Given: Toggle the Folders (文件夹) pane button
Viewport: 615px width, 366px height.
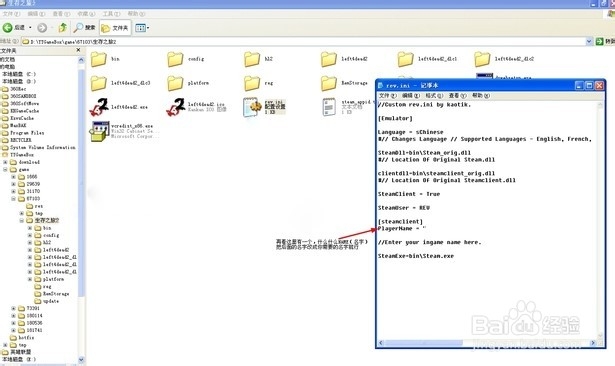Looking at the screenshot, I should (x=115, y=27).
